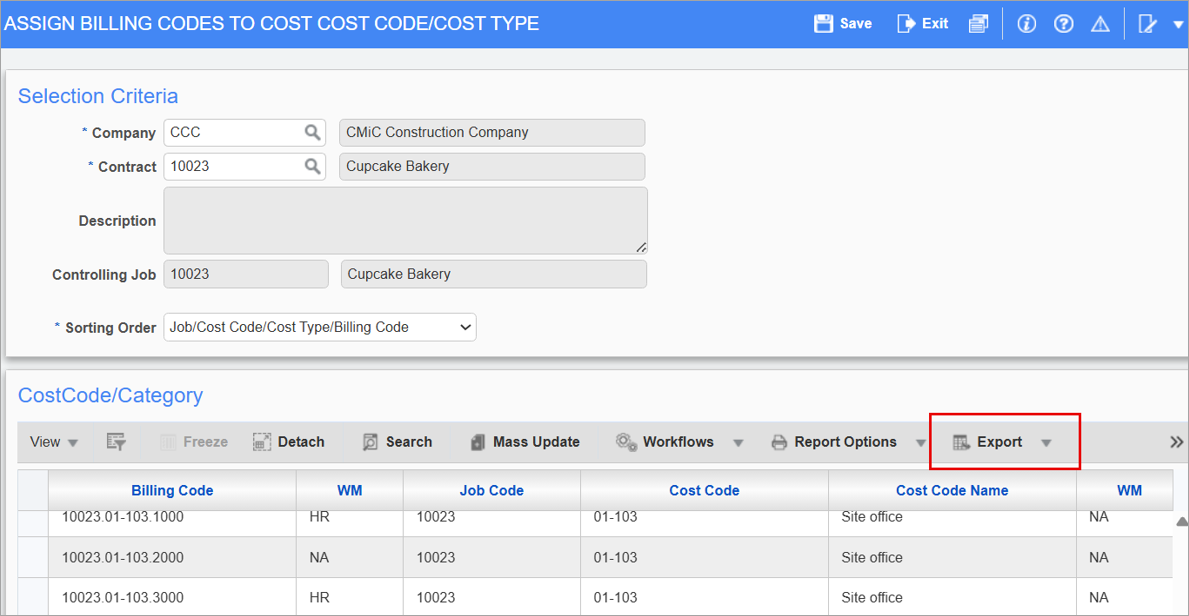Click the Company lookup magnifier icon
The height and width of the screenshot is (616, 1189).
[x=312, y=132]
